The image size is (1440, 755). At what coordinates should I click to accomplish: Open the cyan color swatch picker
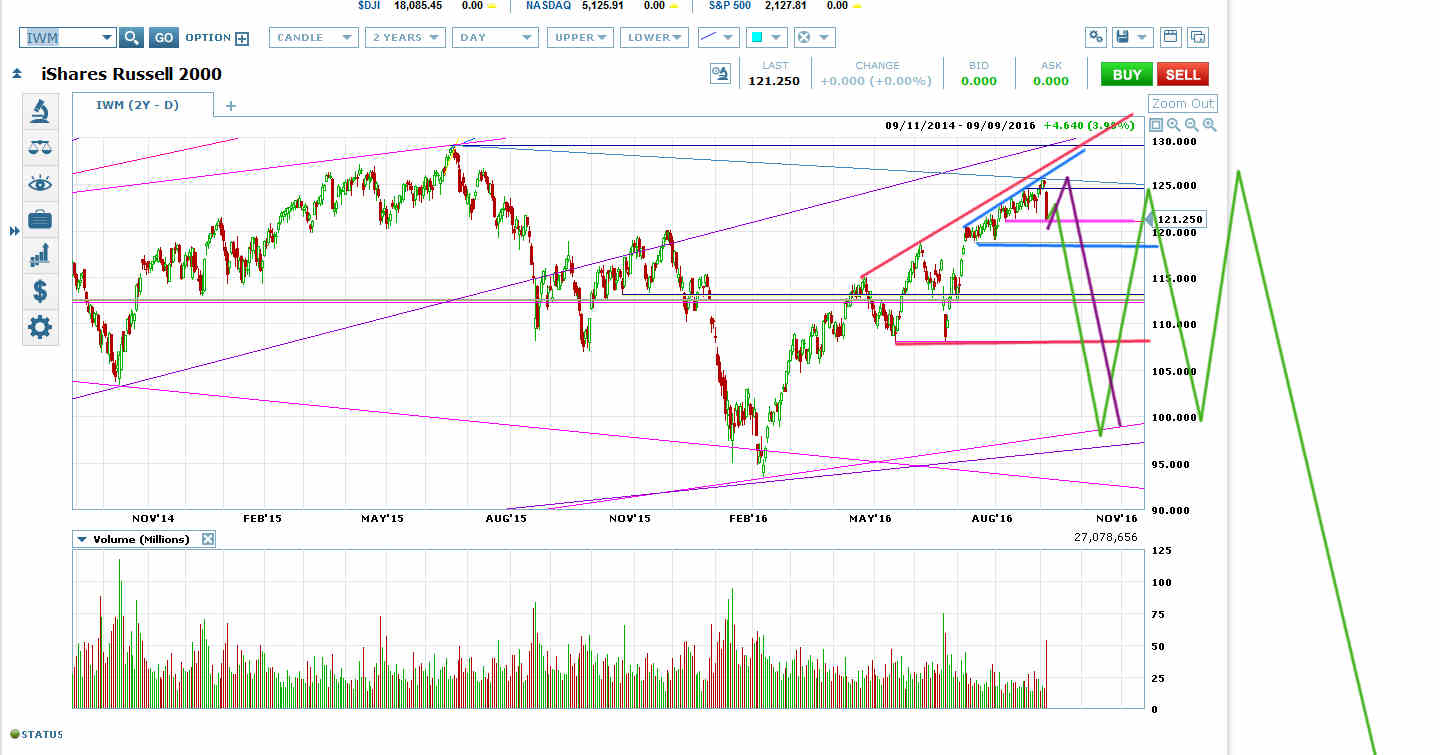tap(766, 38)
